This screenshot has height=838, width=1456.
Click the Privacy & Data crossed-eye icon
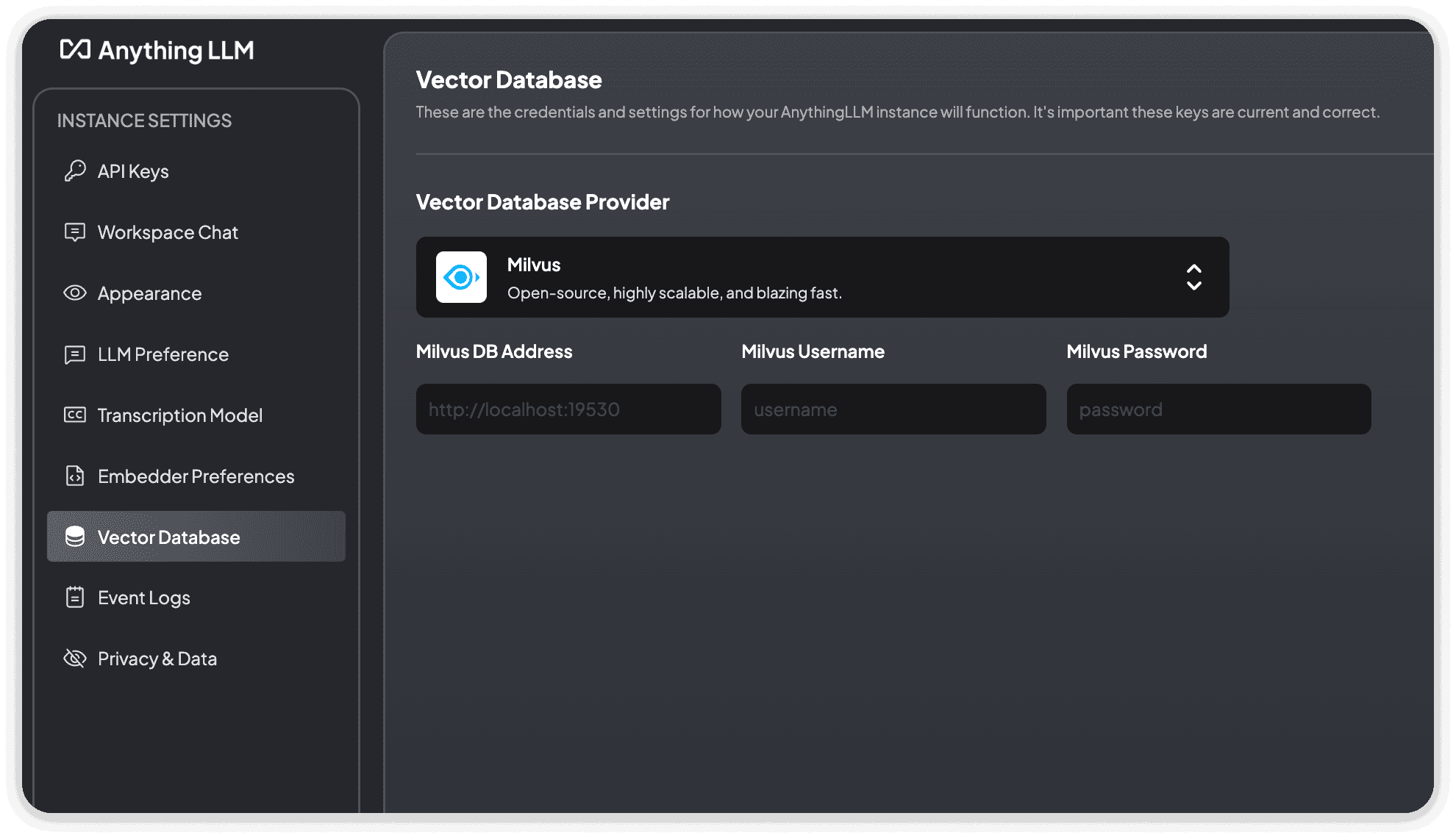pyautogui.click(x=75, y=658)
